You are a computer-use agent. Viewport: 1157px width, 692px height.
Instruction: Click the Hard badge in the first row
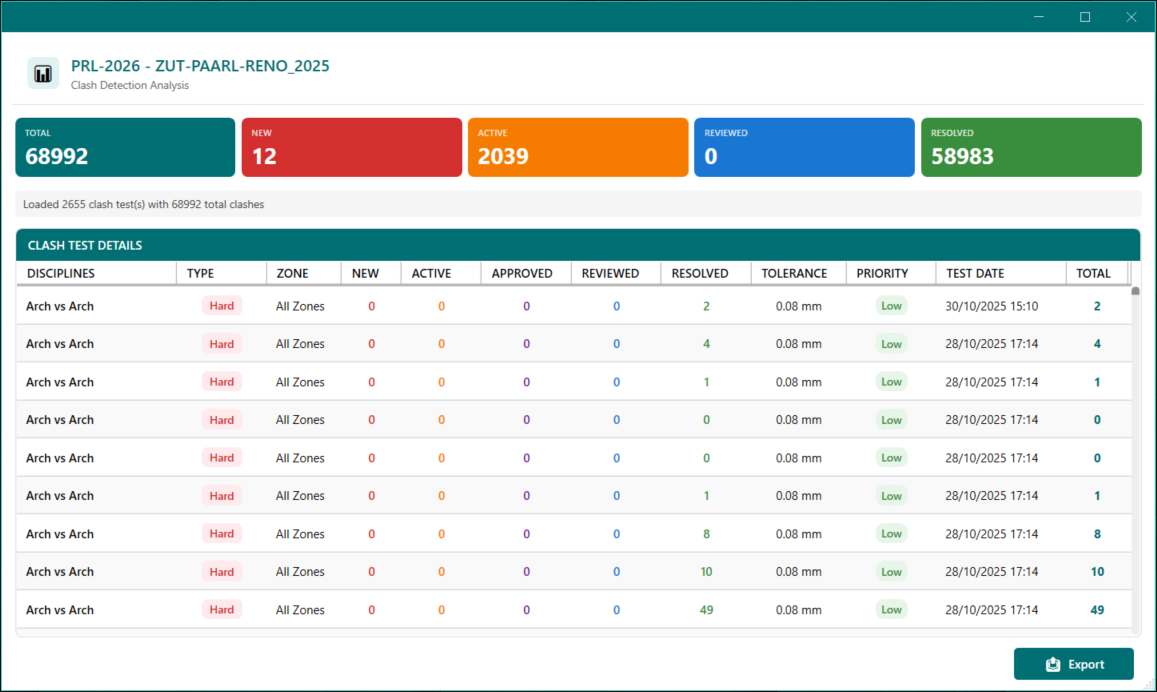[222, 306]
